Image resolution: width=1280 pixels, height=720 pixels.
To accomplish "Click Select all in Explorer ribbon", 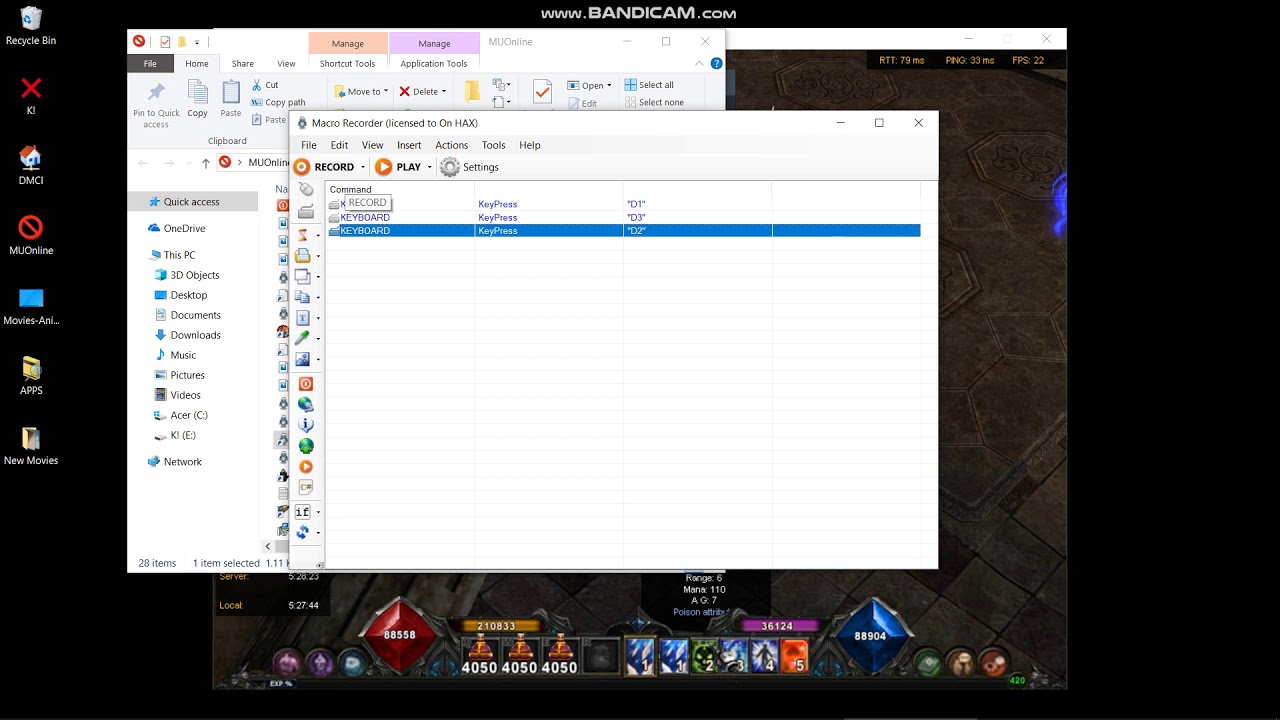I will click(x=649, y=85).
